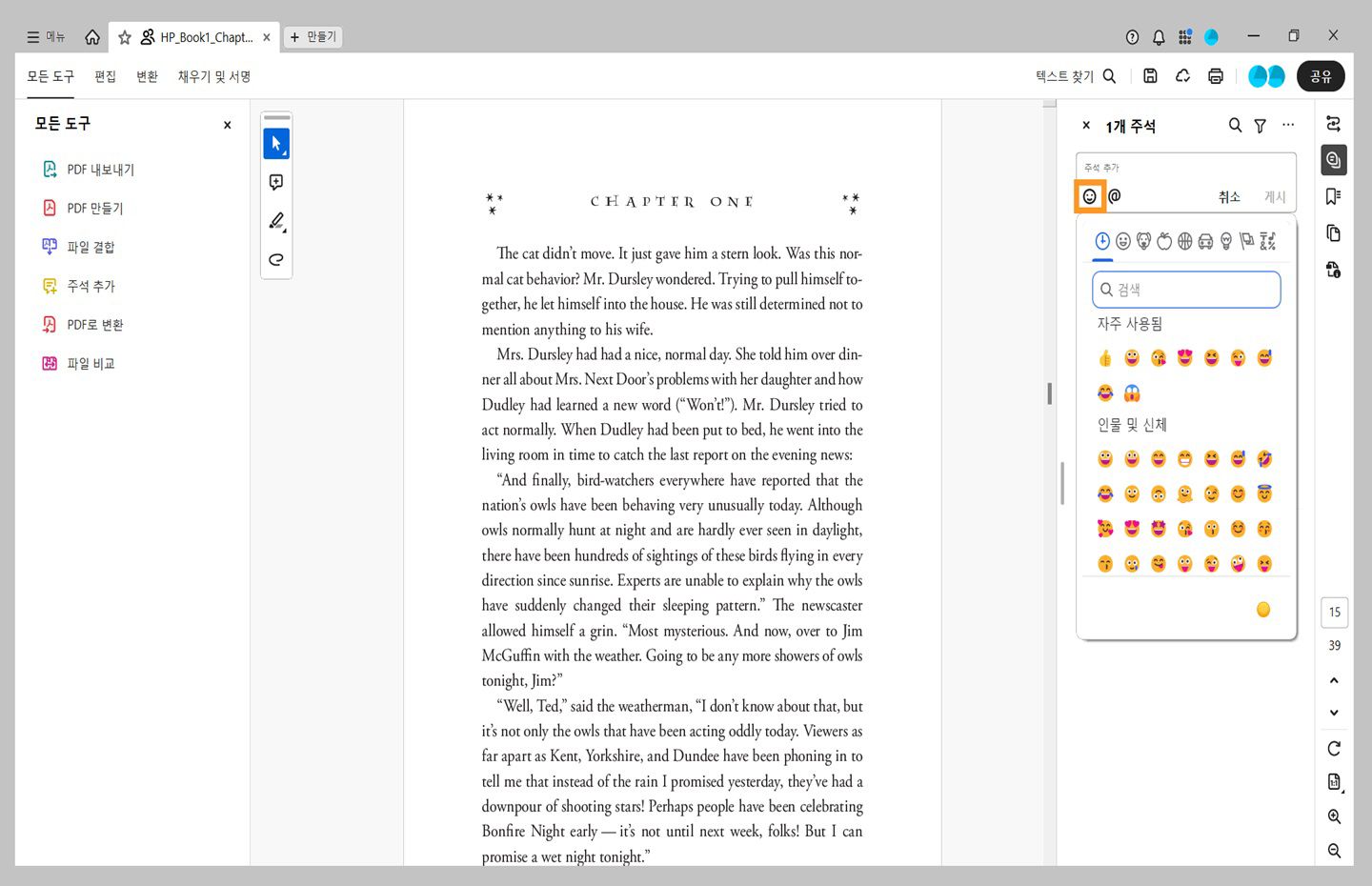Select the flags emoji category tab

pos(1246,241)
